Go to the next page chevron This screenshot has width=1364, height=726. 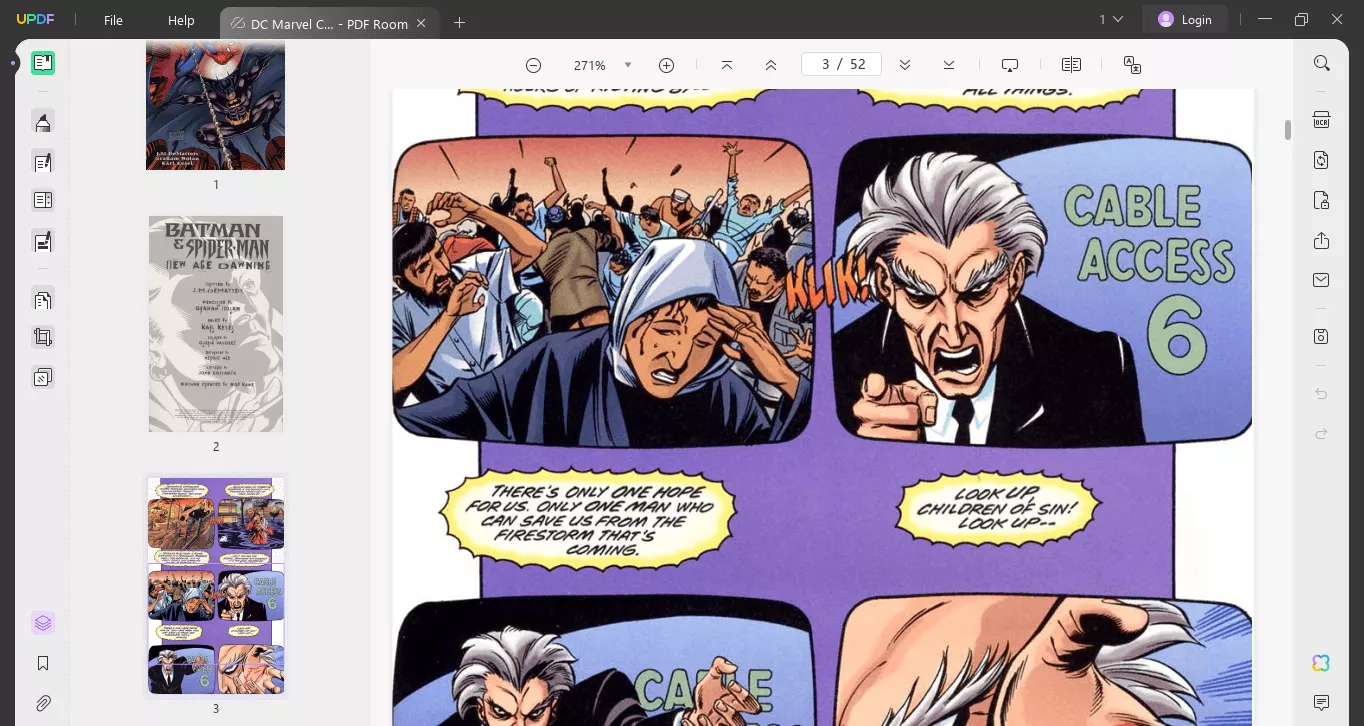[x=905, y=65]
